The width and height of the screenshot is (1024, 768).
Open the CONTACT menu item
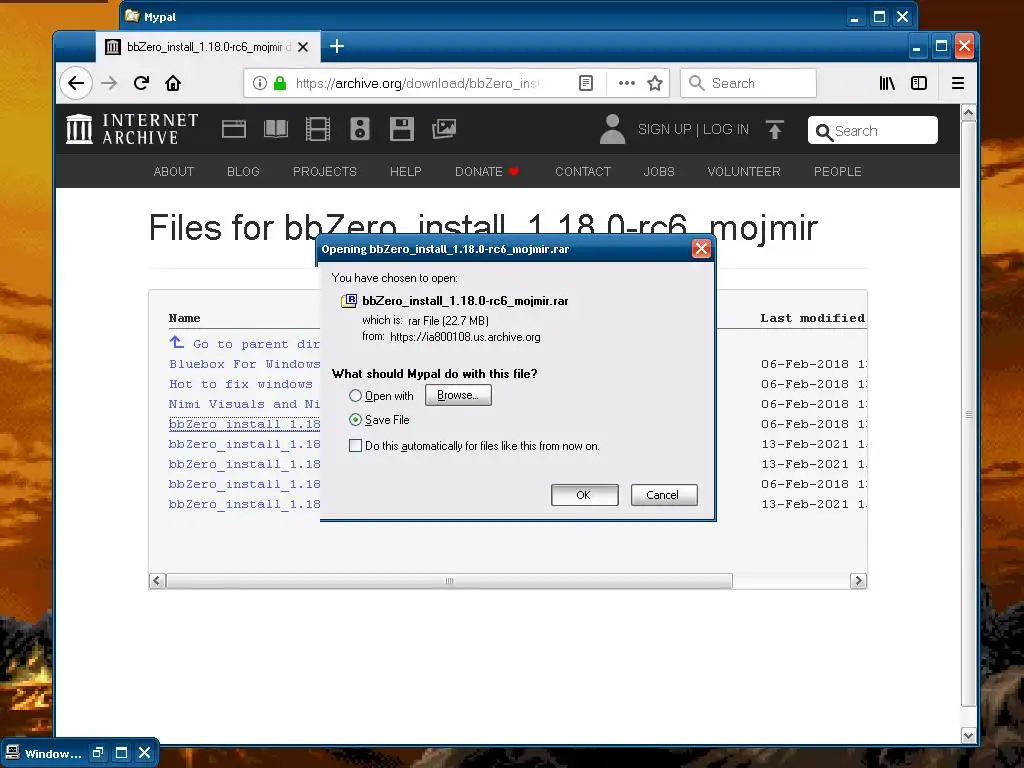point(583,171)
